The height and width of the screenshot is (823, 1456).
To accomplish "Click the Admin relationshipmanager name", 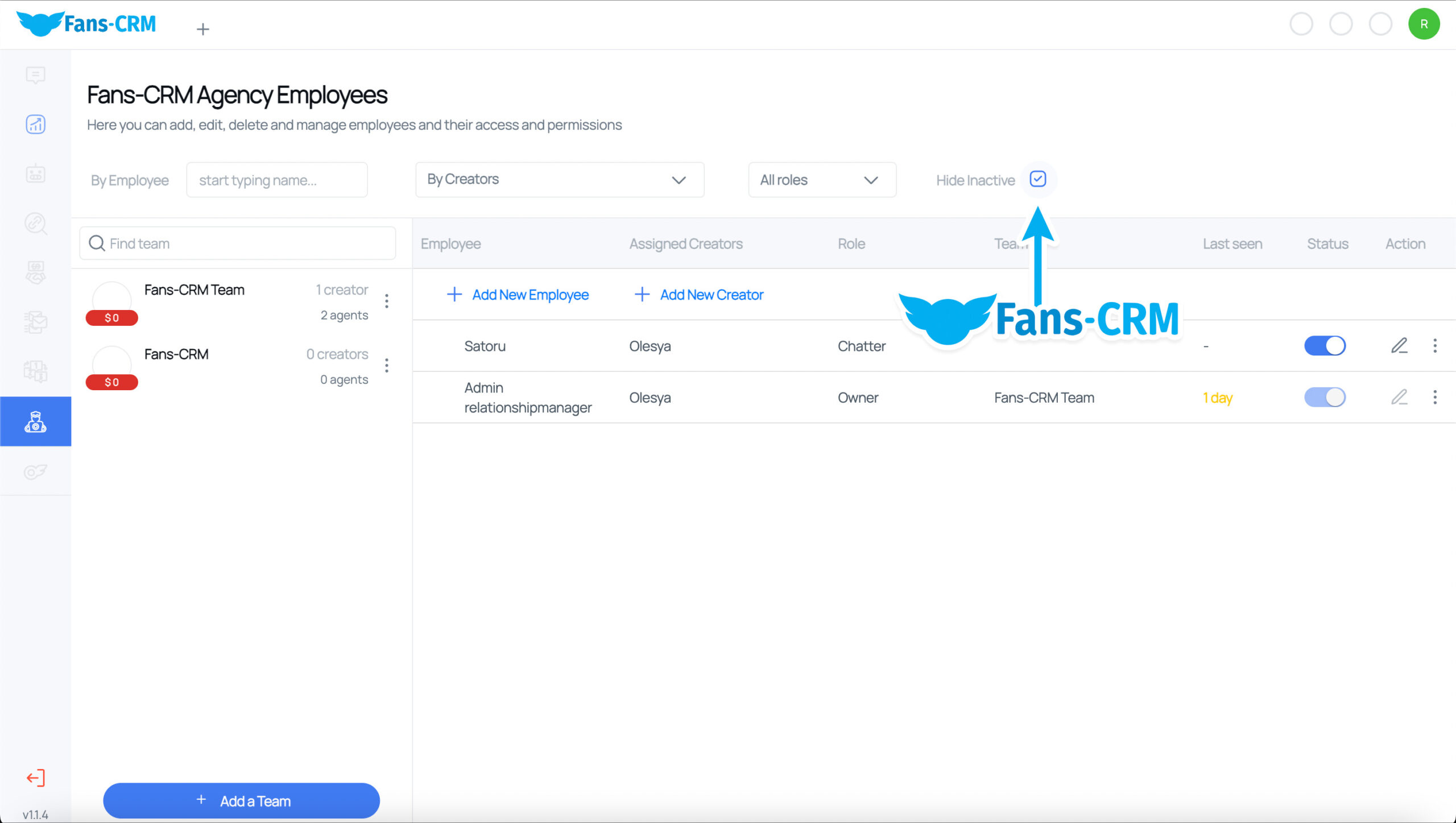I will pyautogui.click(x=528, y=397).
